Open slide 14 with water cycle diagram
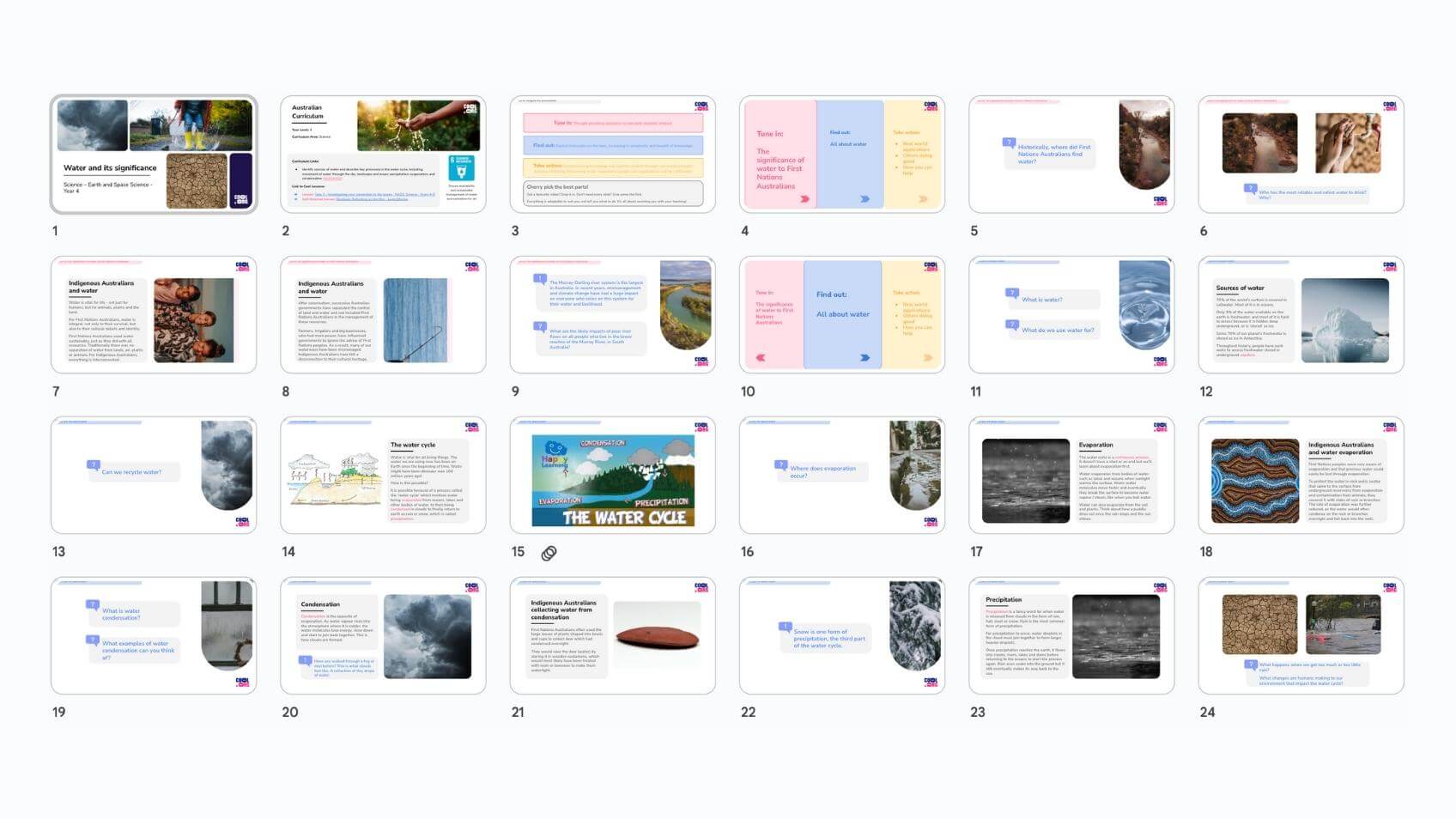This screenshot has width=1456, height=819. coord(383,476)
